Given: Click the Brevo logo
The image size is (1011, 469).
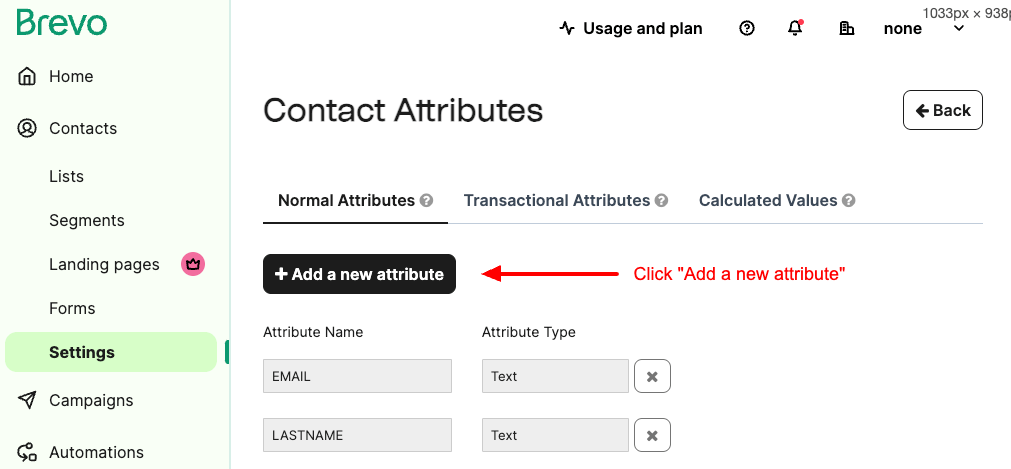Looking at the screenshot, I should point(62,23).
